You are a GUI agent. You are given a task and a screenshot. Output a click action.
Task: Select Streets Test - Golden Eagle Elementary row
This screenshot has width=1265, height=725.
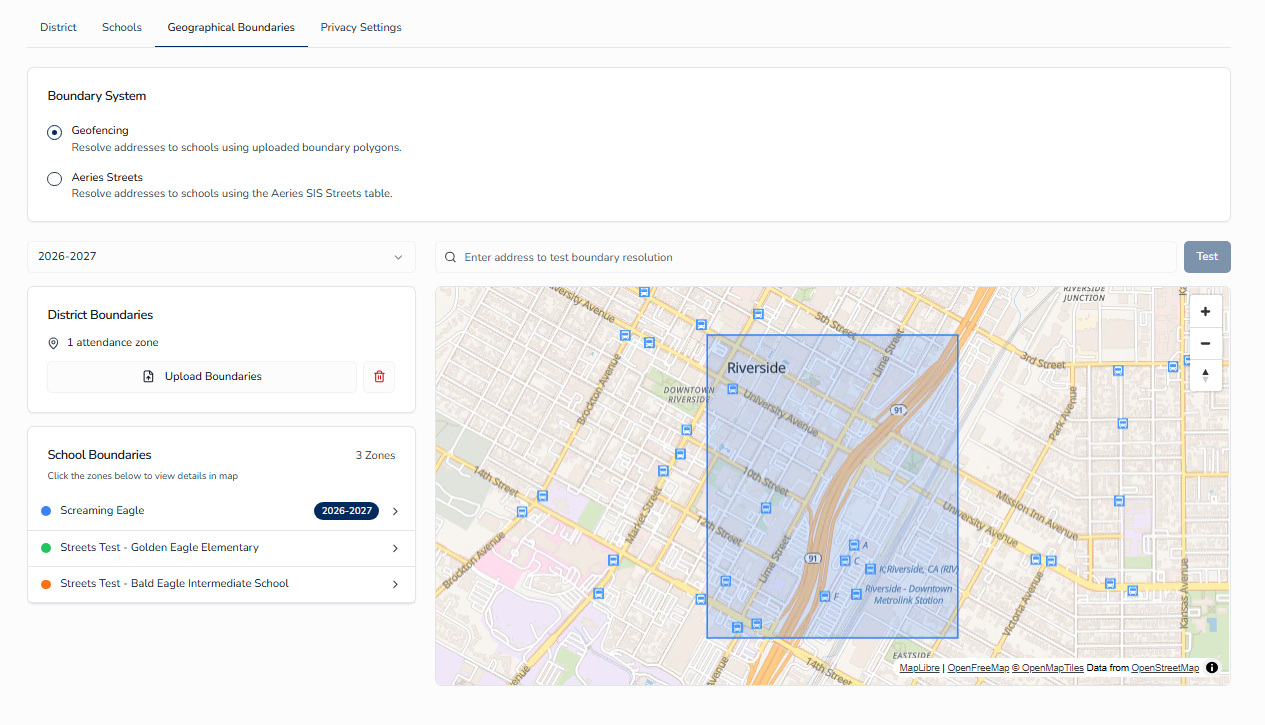coord(221,548)
